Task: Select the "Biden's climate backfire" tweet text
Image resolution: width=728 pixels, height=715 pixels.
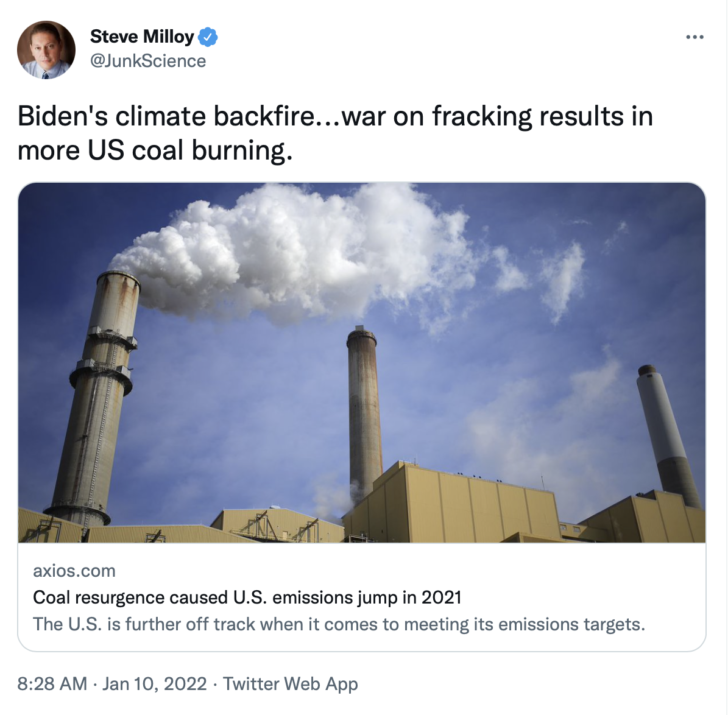Action: [x=335, y=133]
